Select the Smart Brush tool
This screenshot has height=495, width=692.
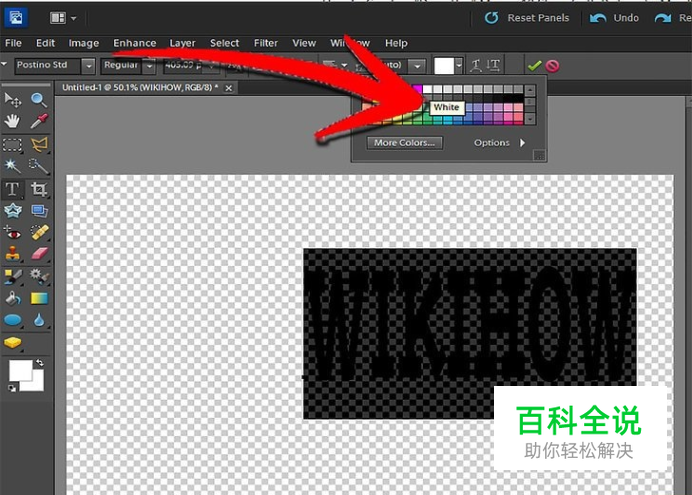pyautogui.click(x=39, y=277)
